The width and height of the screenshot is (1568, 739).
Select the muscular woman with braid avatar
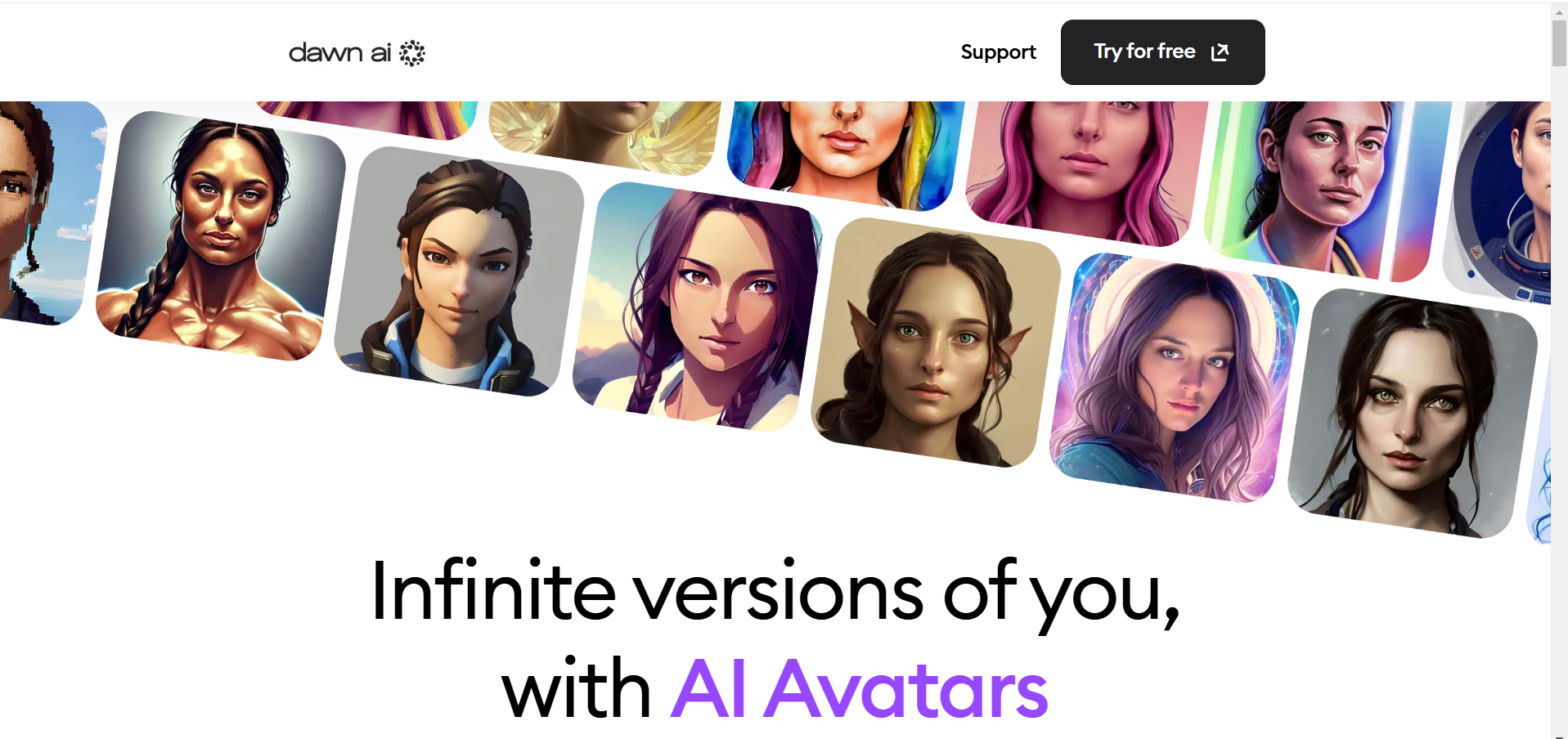[x=221, y=235]
